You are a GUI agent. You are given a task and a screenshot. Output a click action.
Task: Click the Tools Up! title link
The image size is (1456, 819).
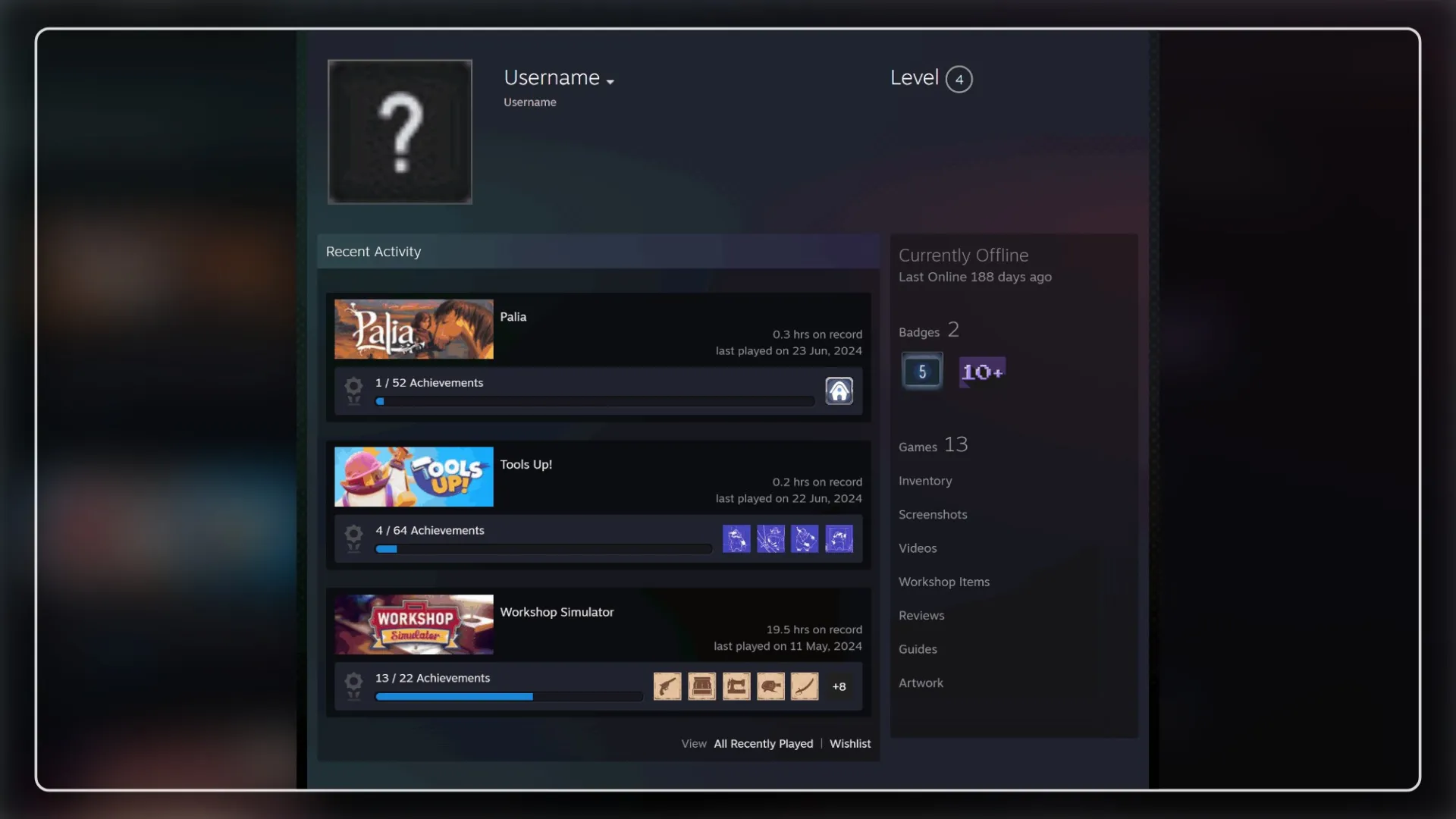pos(526,465)
